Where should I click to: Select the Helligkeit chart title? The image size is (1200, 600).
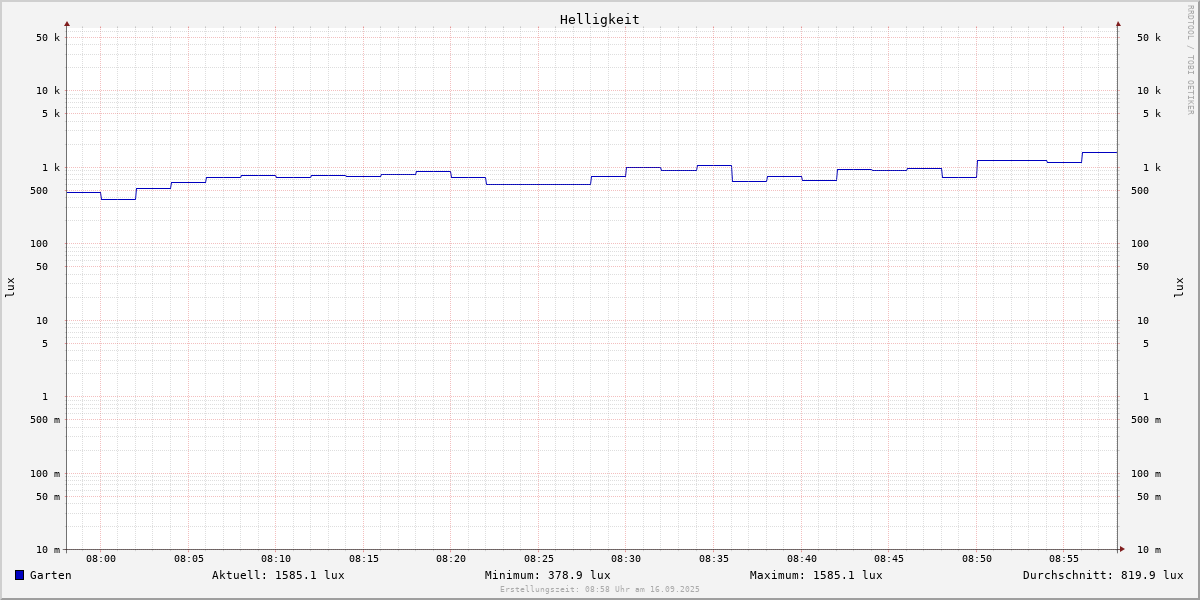pos(599,19)
